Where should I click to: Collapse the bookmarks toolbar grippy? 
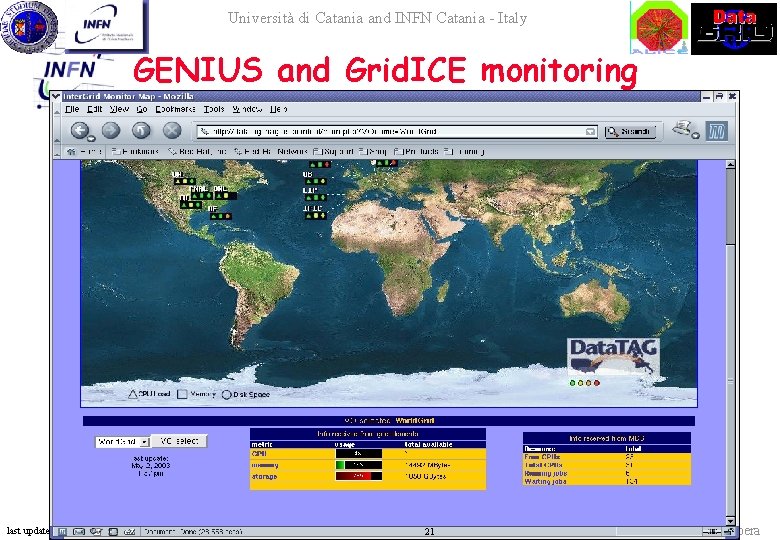(57, 152)
